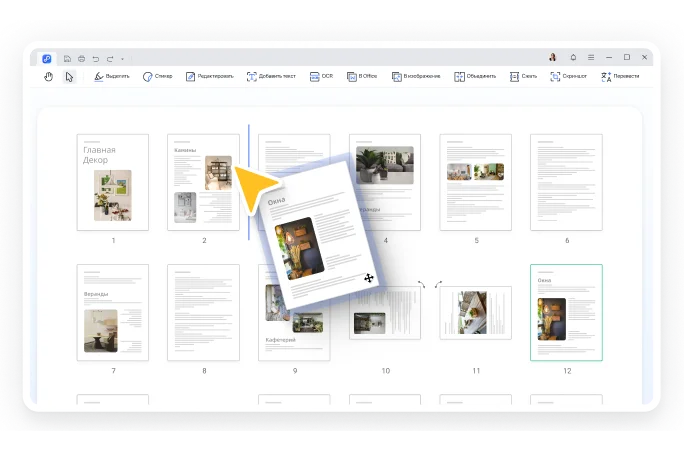684x456 pixels.
Task: Click the Объединить merge tool
Action: 475,76
